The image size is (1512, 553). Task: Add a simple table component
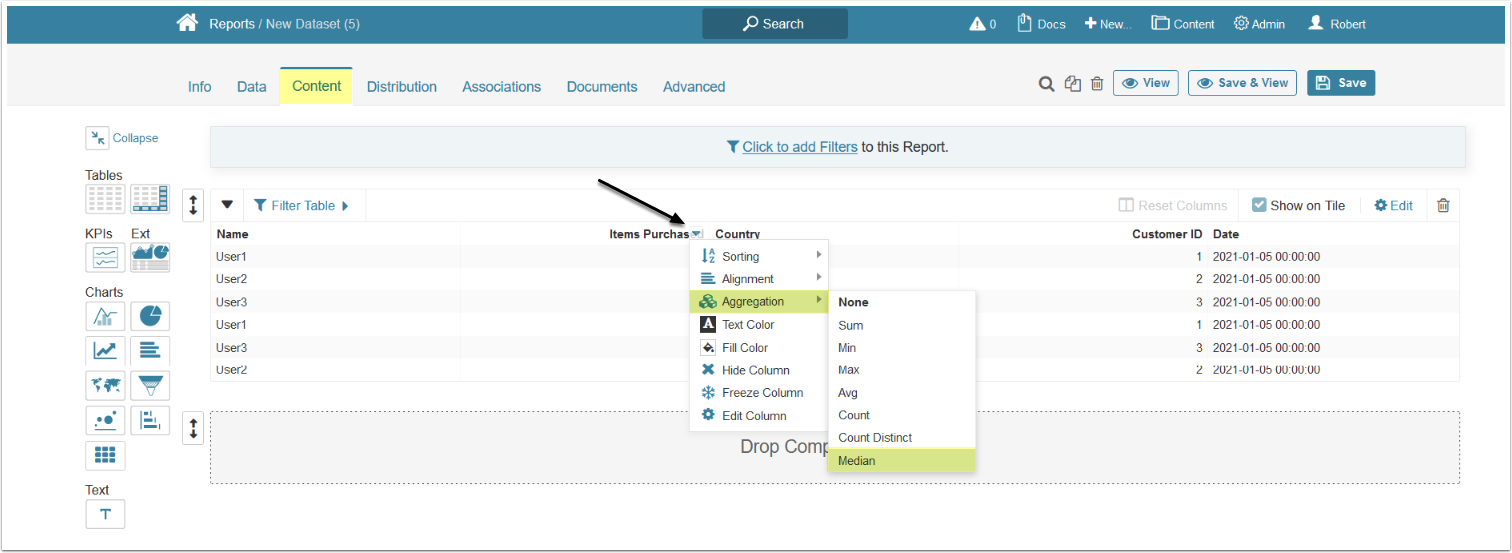105,199
